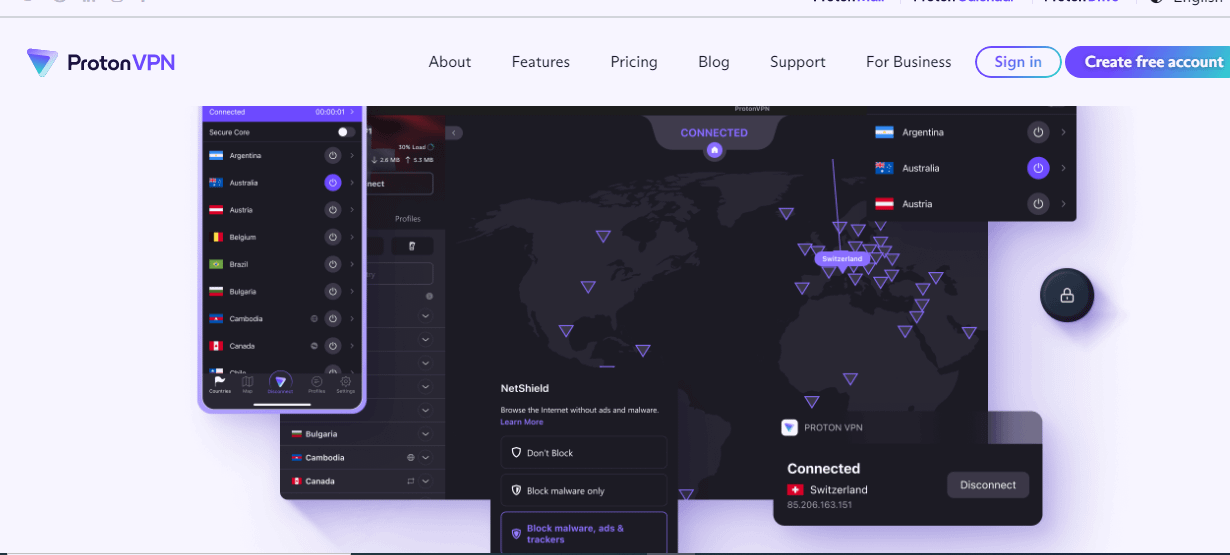The width and height of the screenshot is (1230, 555).
Task: Toggle Argentina power button in right panel
Action: coord(1038,132)
